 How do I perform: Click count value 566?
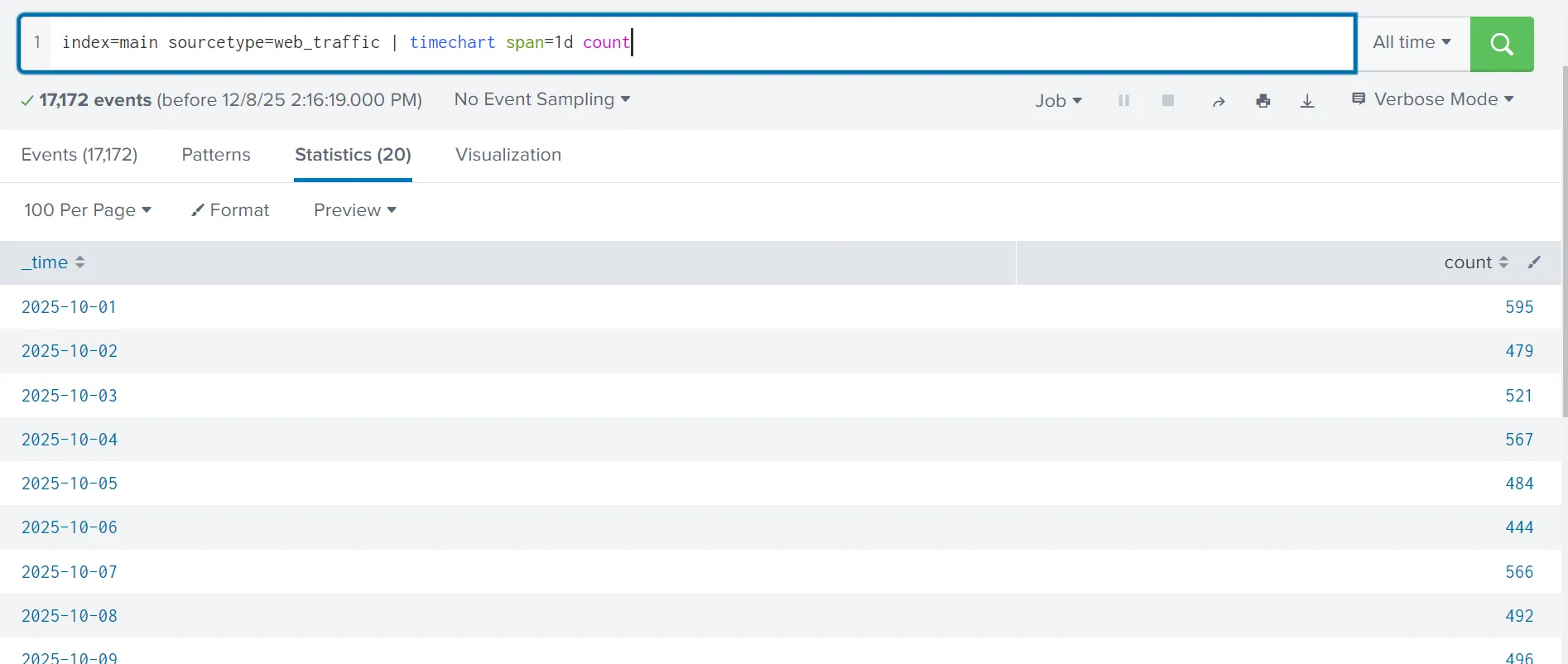[x=1519, y=572]
